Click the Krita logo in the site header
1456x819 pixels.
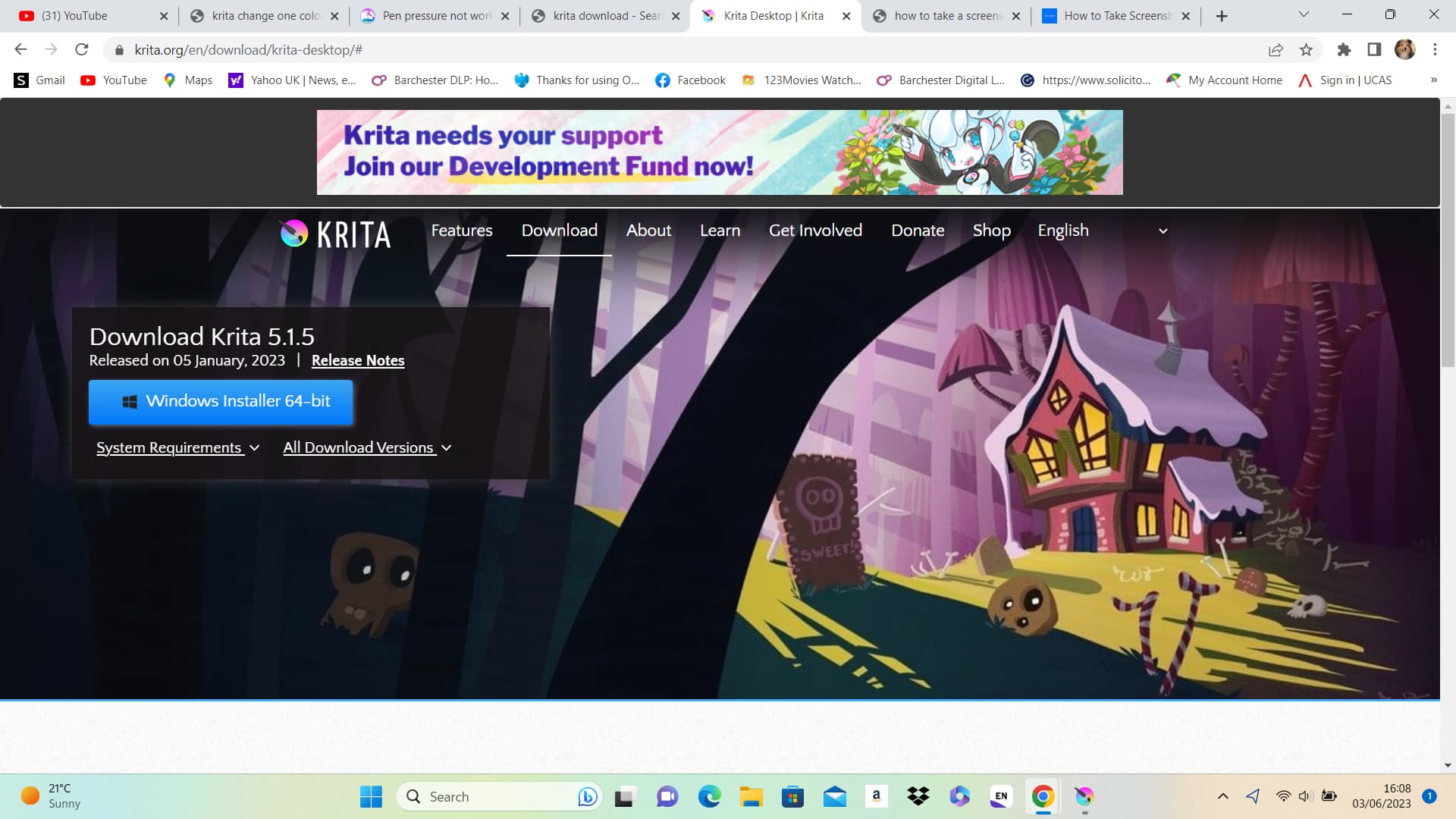pos(335,234)
